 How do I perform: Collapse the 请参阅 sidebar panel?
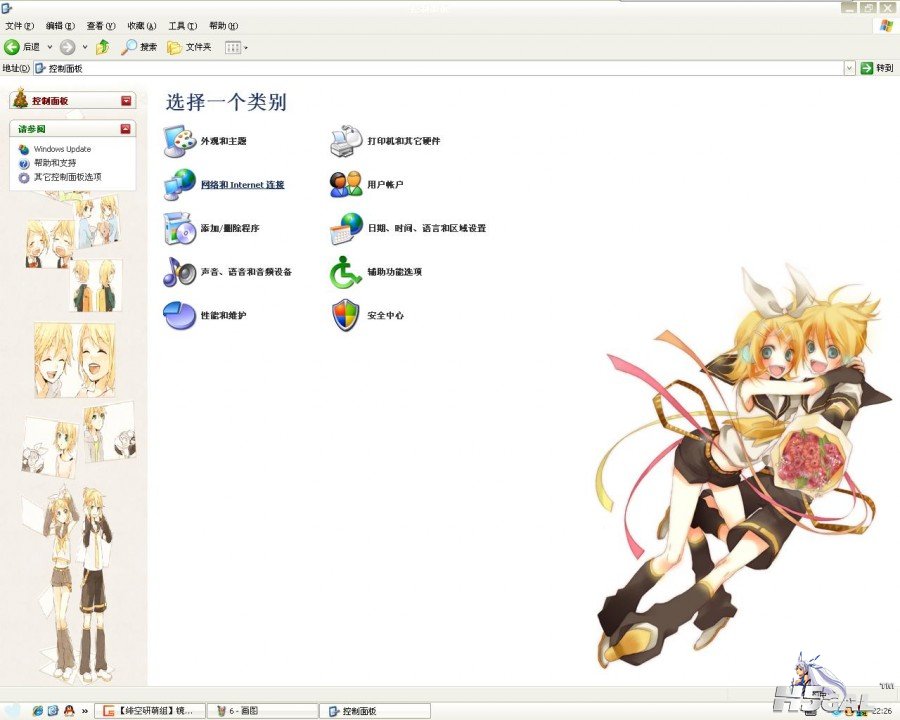click(x=126, y=129)
